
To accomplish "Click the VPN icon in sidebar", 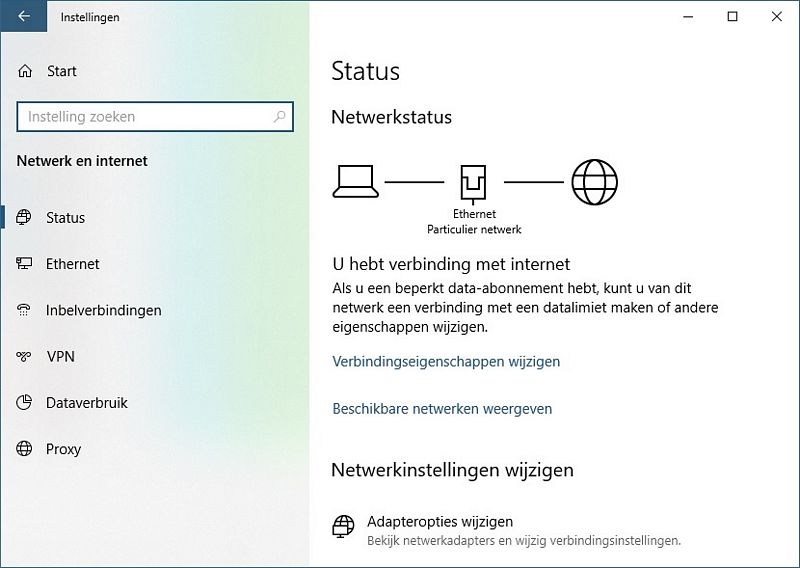I will pos(23,356).
